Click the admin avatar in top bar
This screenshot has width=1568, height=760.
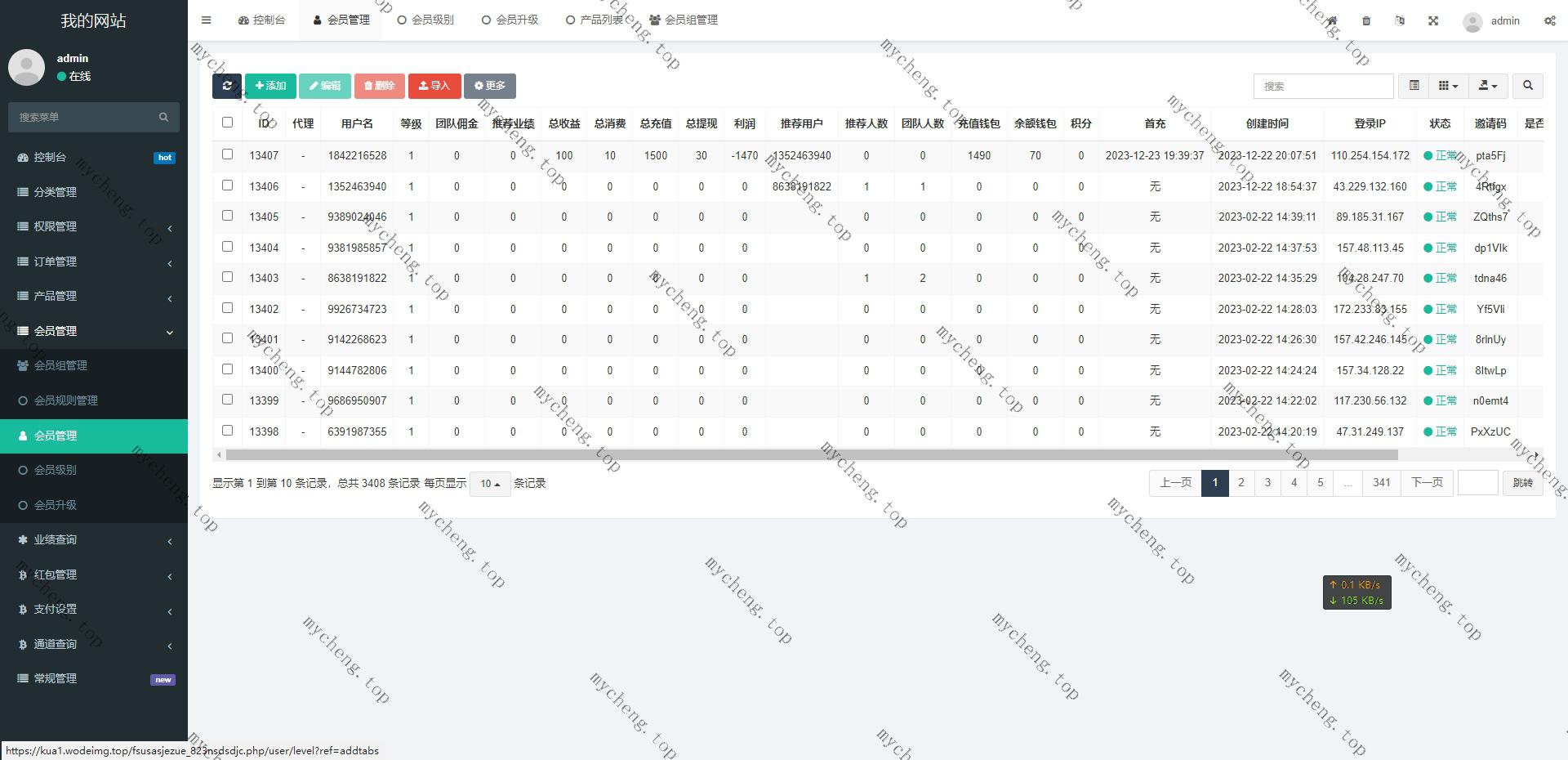click(x=1472, y=22)
